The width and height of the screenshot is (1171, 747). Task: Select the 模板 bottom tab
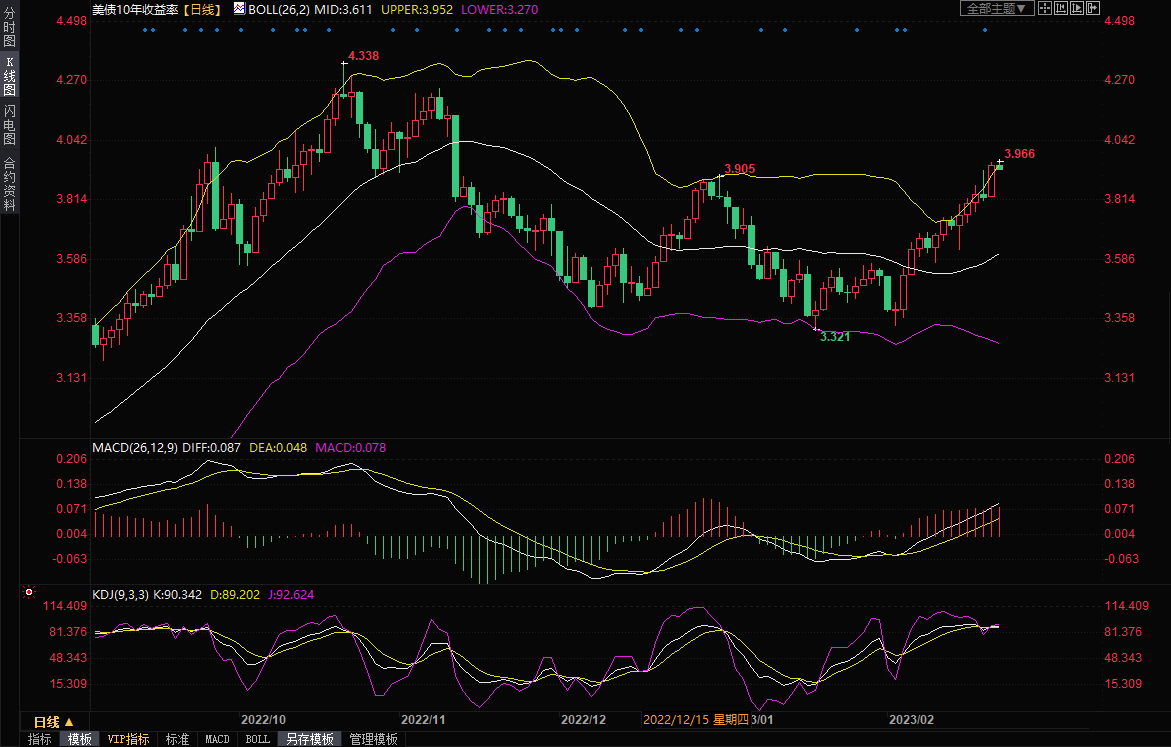[x=79, y=739]
